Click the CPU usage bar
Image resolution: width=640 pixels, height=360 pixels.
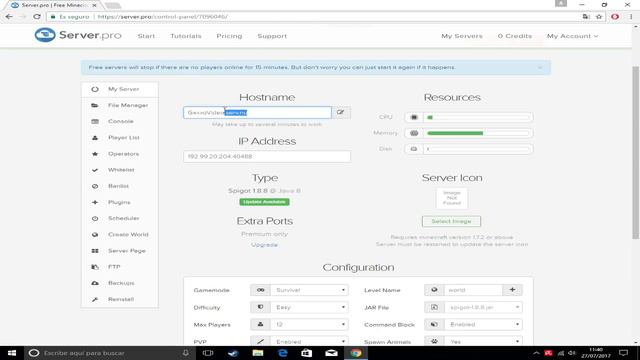pyautogui.click(x=478, y=117)
